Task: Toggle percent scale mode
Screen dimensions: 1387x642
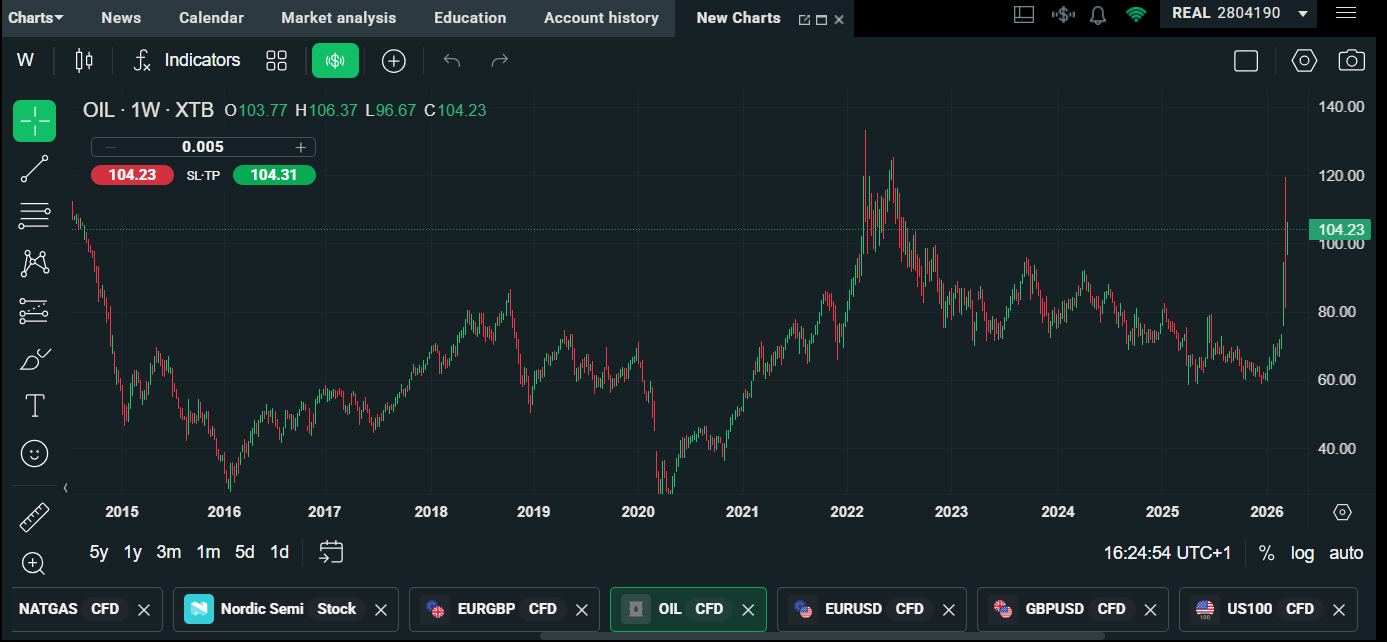Action: point(1266,553)
